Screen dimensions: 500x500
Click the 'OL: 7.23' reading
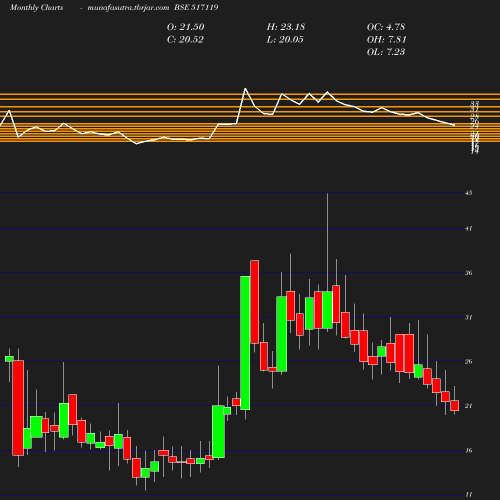click(x=386, y=52)
